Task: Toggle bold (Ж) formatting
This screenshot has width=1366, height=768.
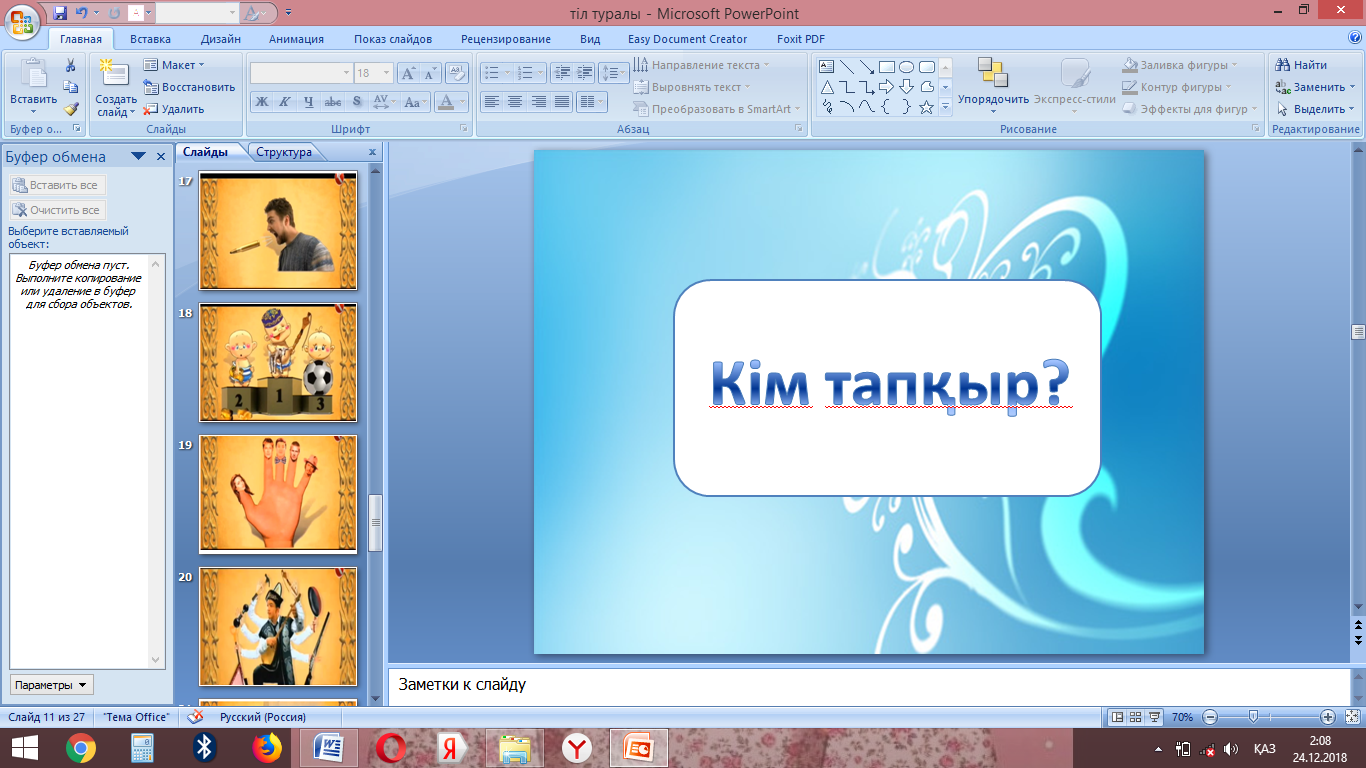Action: [262, 102]
